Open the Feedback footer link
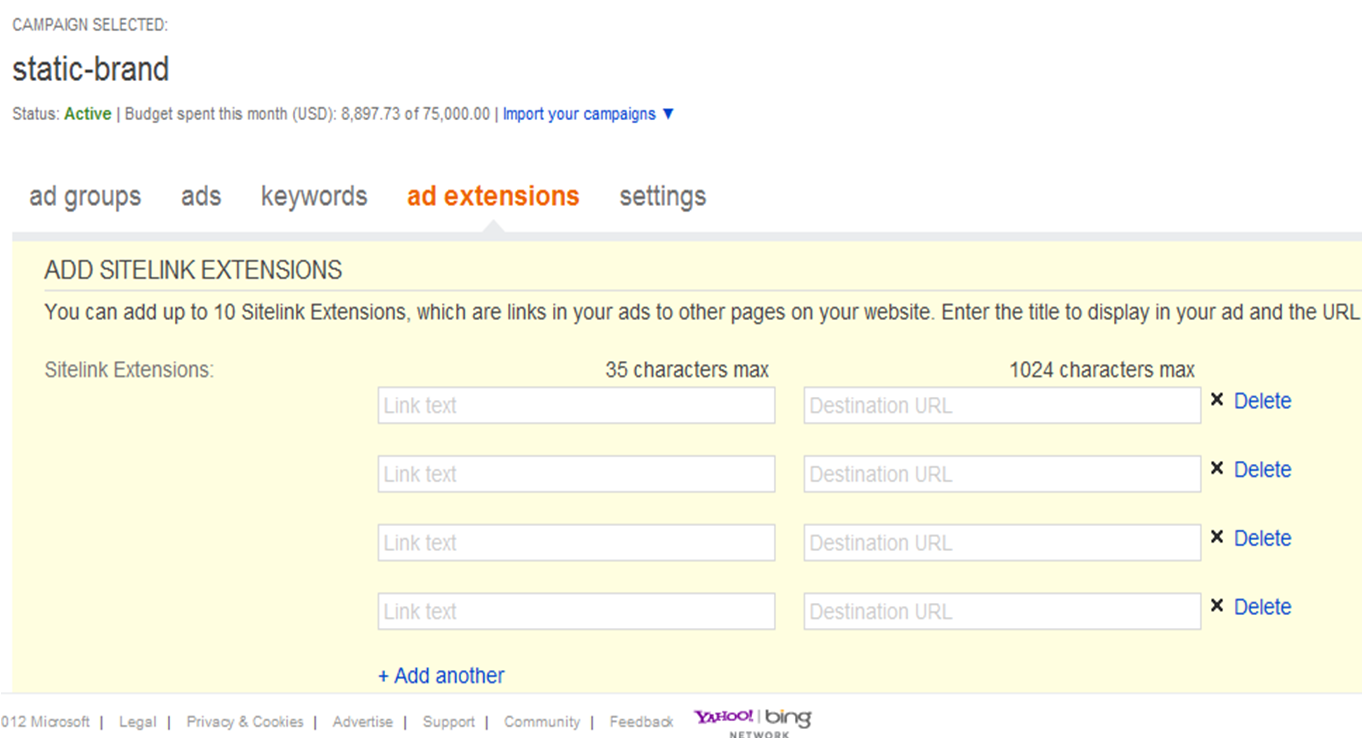Viewport: 1363px width, 739px height. (x=641, y=722)
